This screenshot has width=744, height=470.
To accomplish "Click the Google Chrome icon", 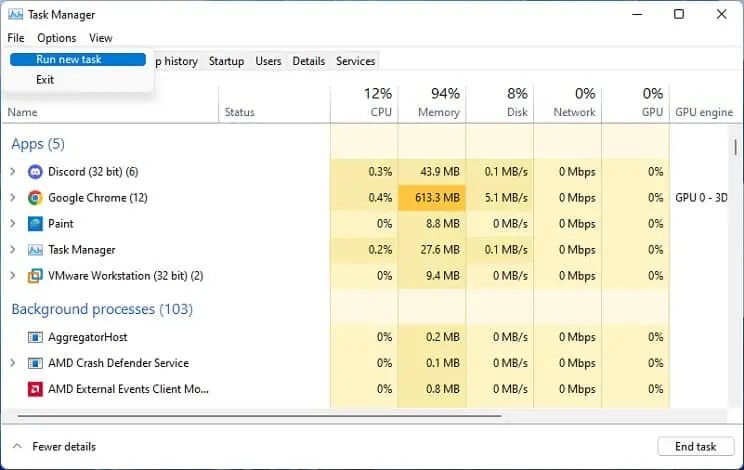I will point(35,198).
